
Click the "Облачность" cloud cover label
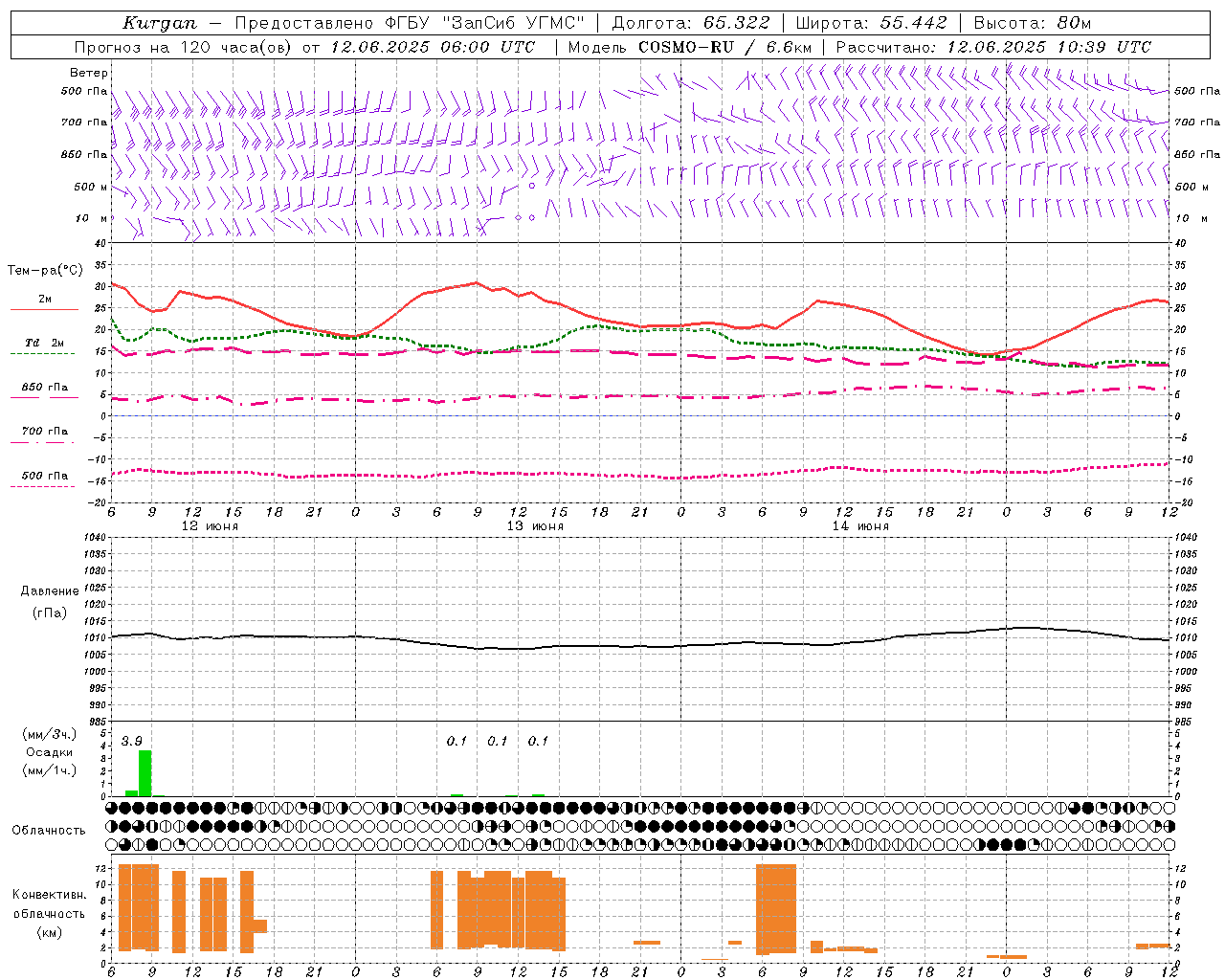tap(49, 830)
